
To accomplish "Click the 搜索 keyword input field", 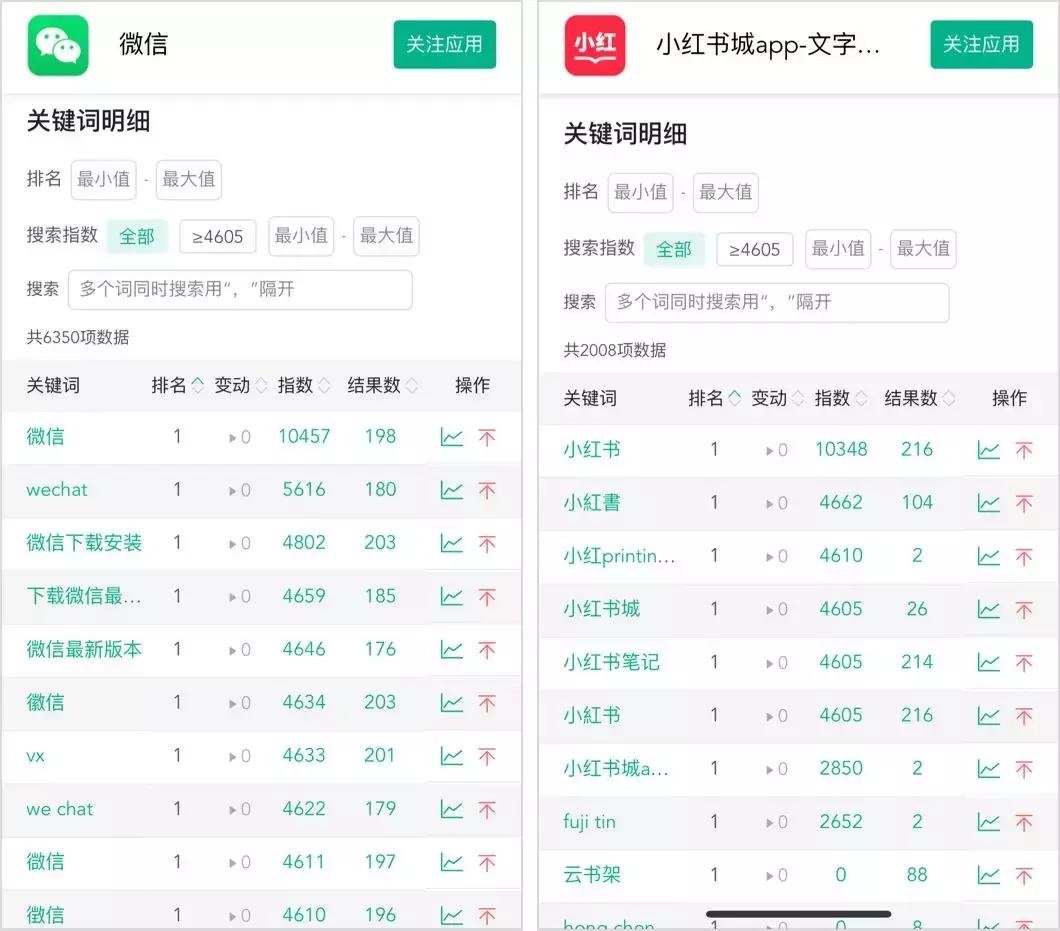I will (240, 290).
